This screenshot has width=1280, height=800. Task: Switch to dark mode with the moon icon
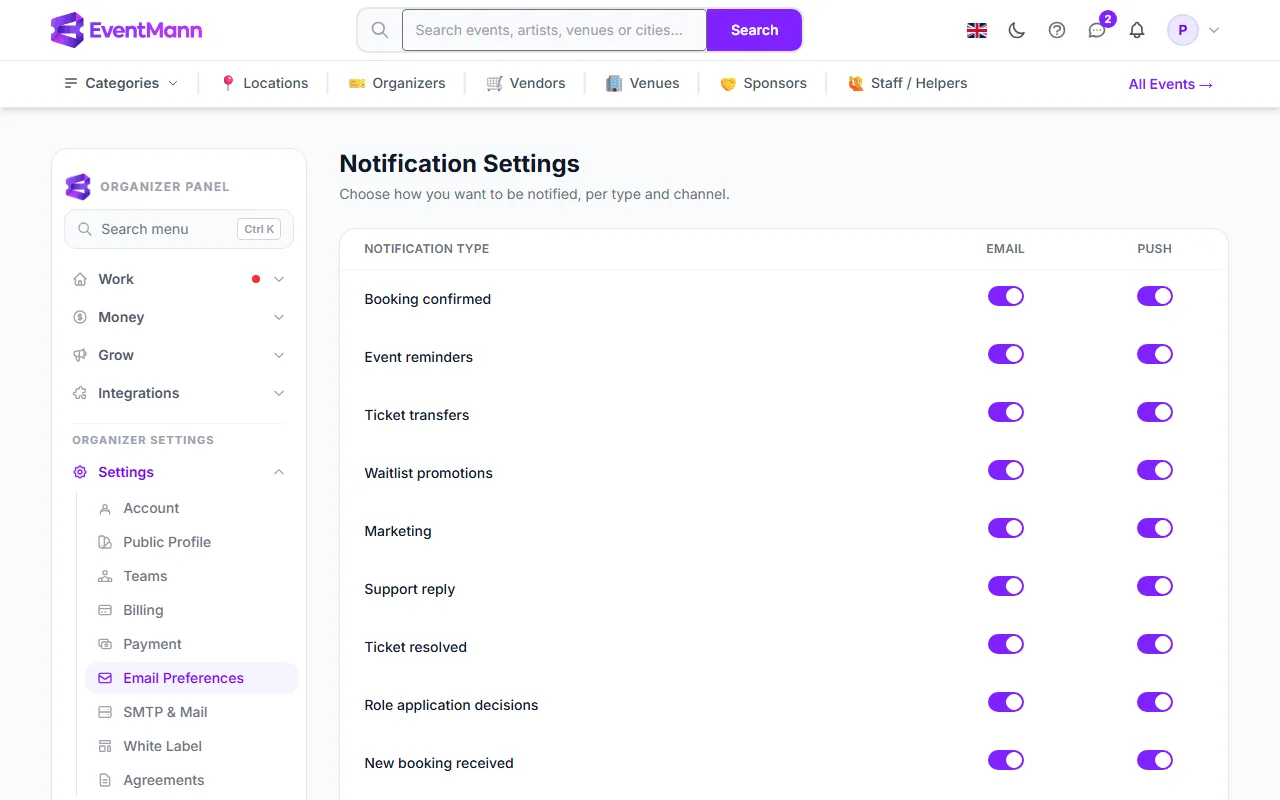(1017, 30)
